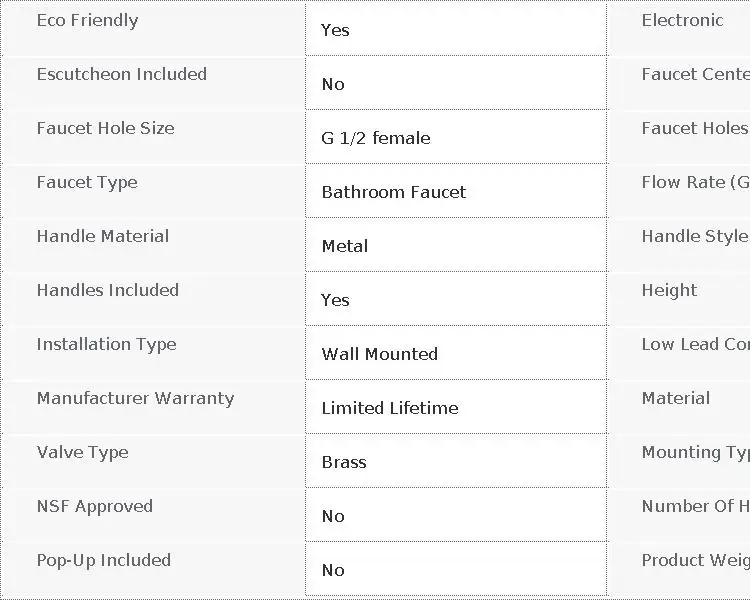Image resolution: width=750 pixels, height=600 pixels.
Task: Select the Electronic label in right column
Action: (x=682, y=20)
